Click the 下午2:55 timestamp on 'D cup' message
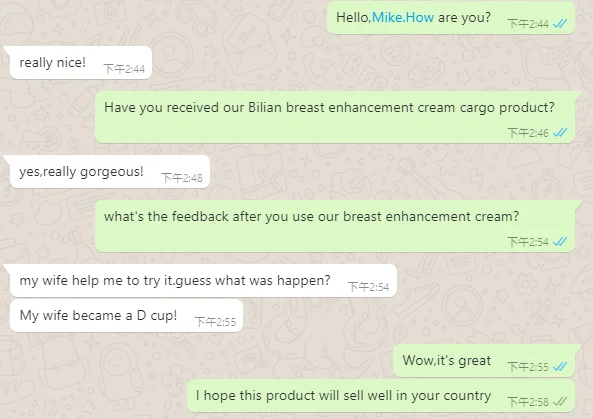 tap(215, 322)
